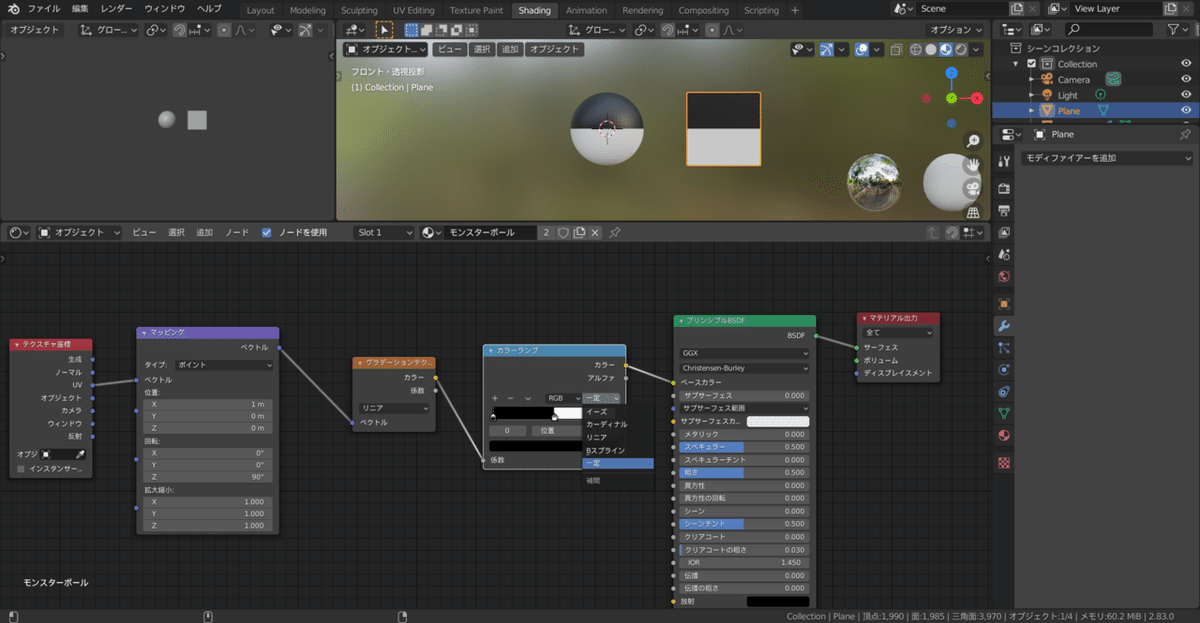Viewport: 1200px width, 623px height.
Task: Switch viewport to solid shading
Action: tap(930, 49)
